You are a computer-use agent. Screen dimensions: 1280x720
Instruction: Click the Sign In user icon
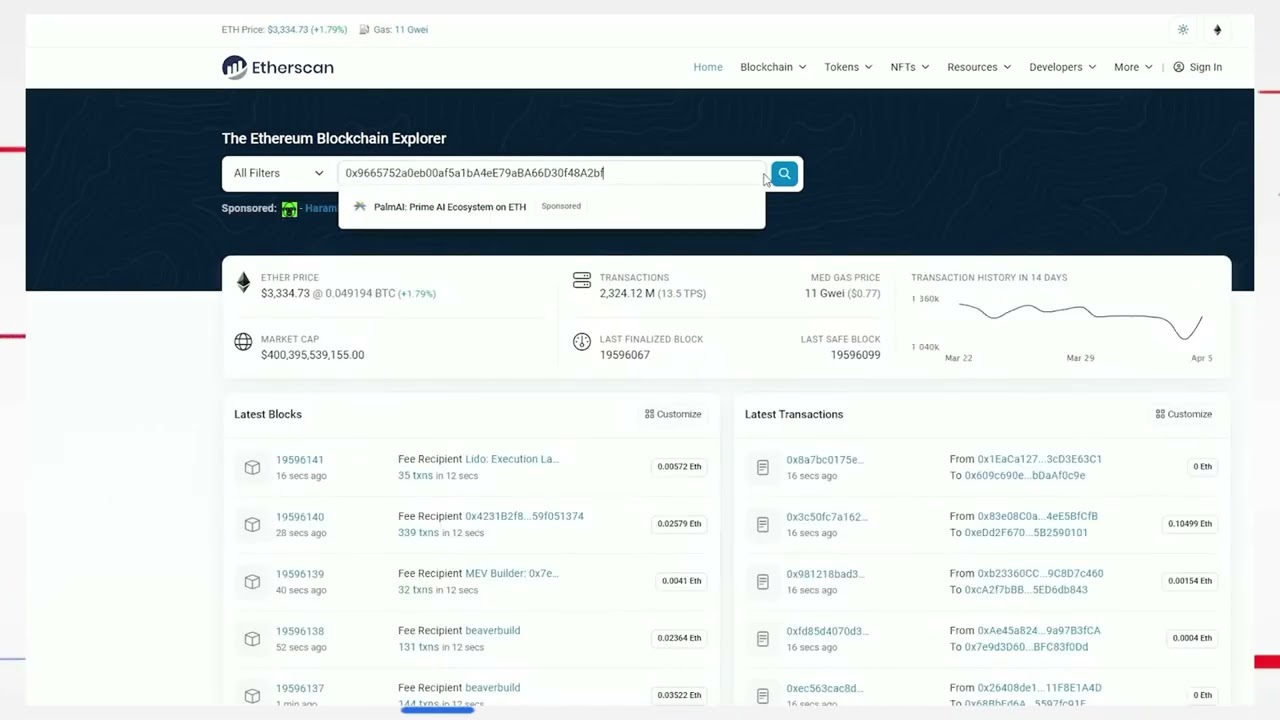[x=1178, y=67]
